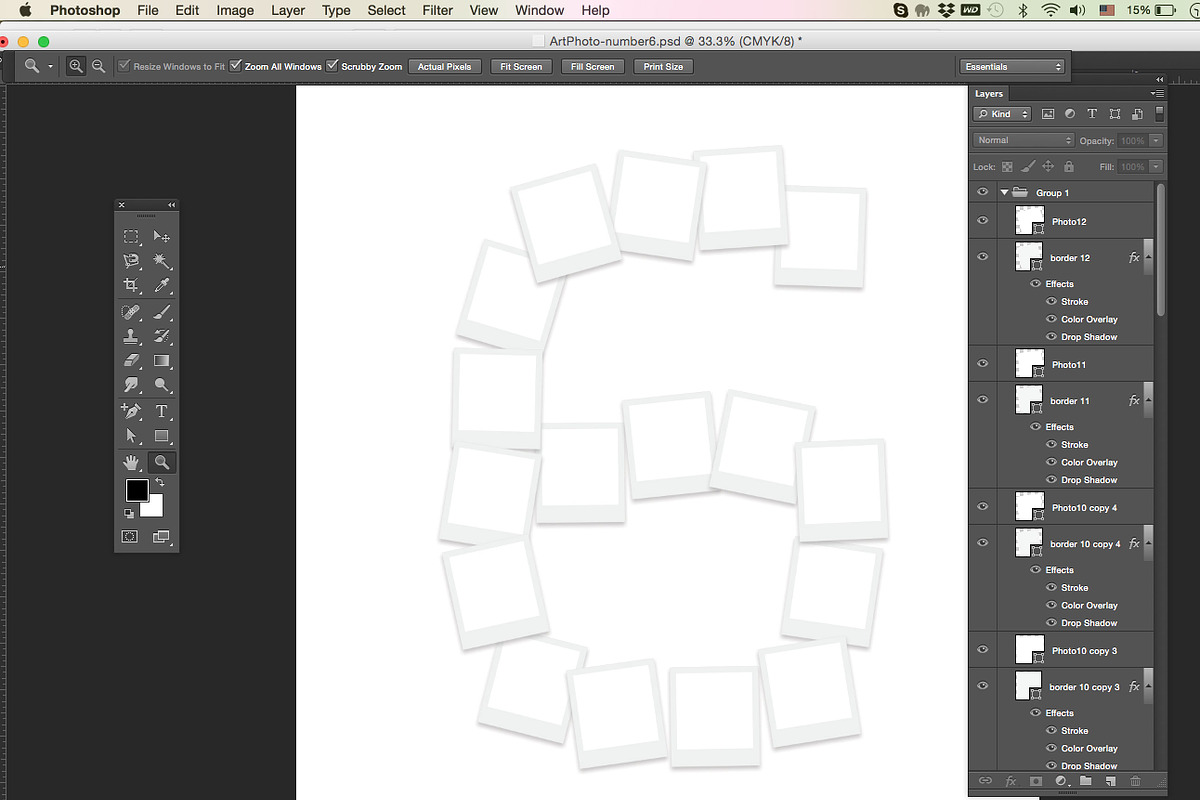The image size is (1200, 800).
Task: Activate the Horizontal Type tool
Action: [x=161, y=411]
